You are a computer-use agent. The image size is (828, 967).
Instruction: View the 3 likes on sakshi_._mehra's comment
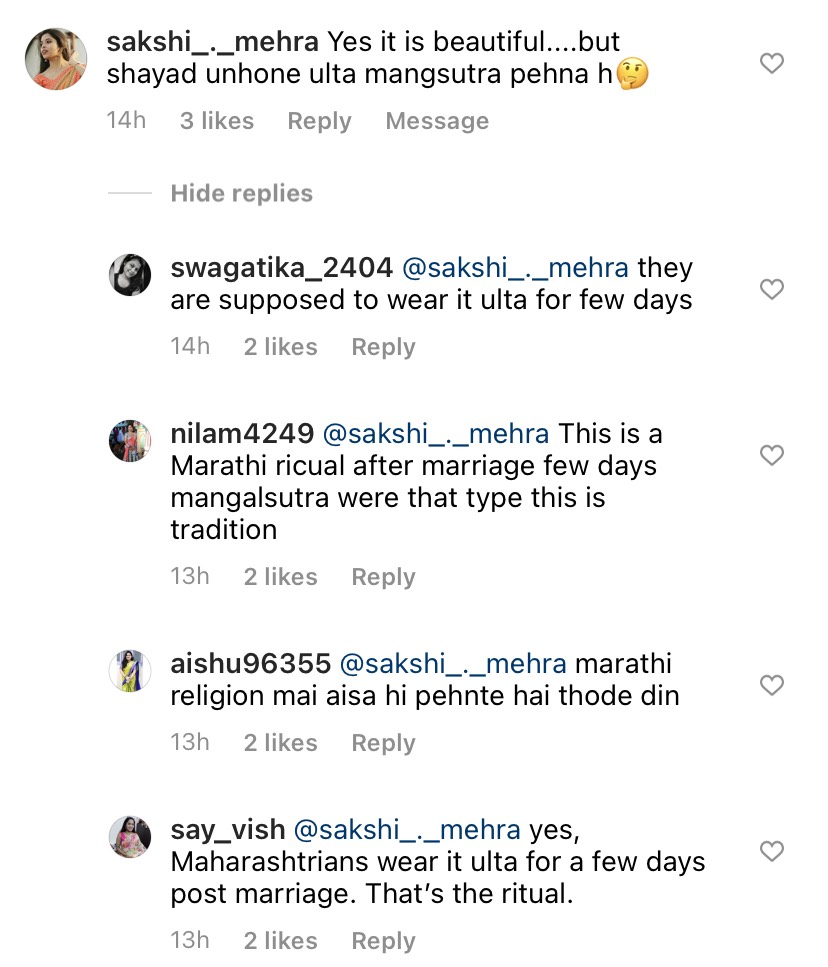point(217,121)
